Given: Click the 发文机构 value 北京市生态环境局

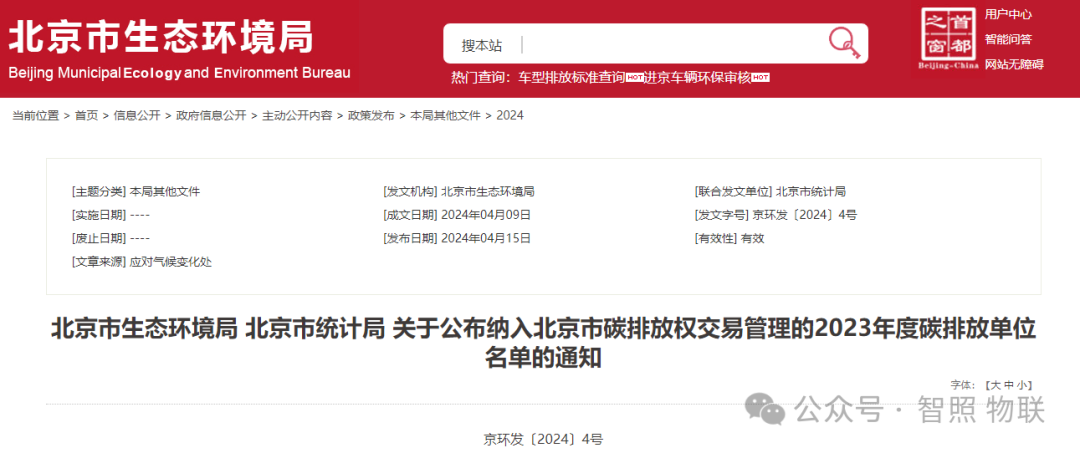Looking at the screenshot, I should [488, 191].
